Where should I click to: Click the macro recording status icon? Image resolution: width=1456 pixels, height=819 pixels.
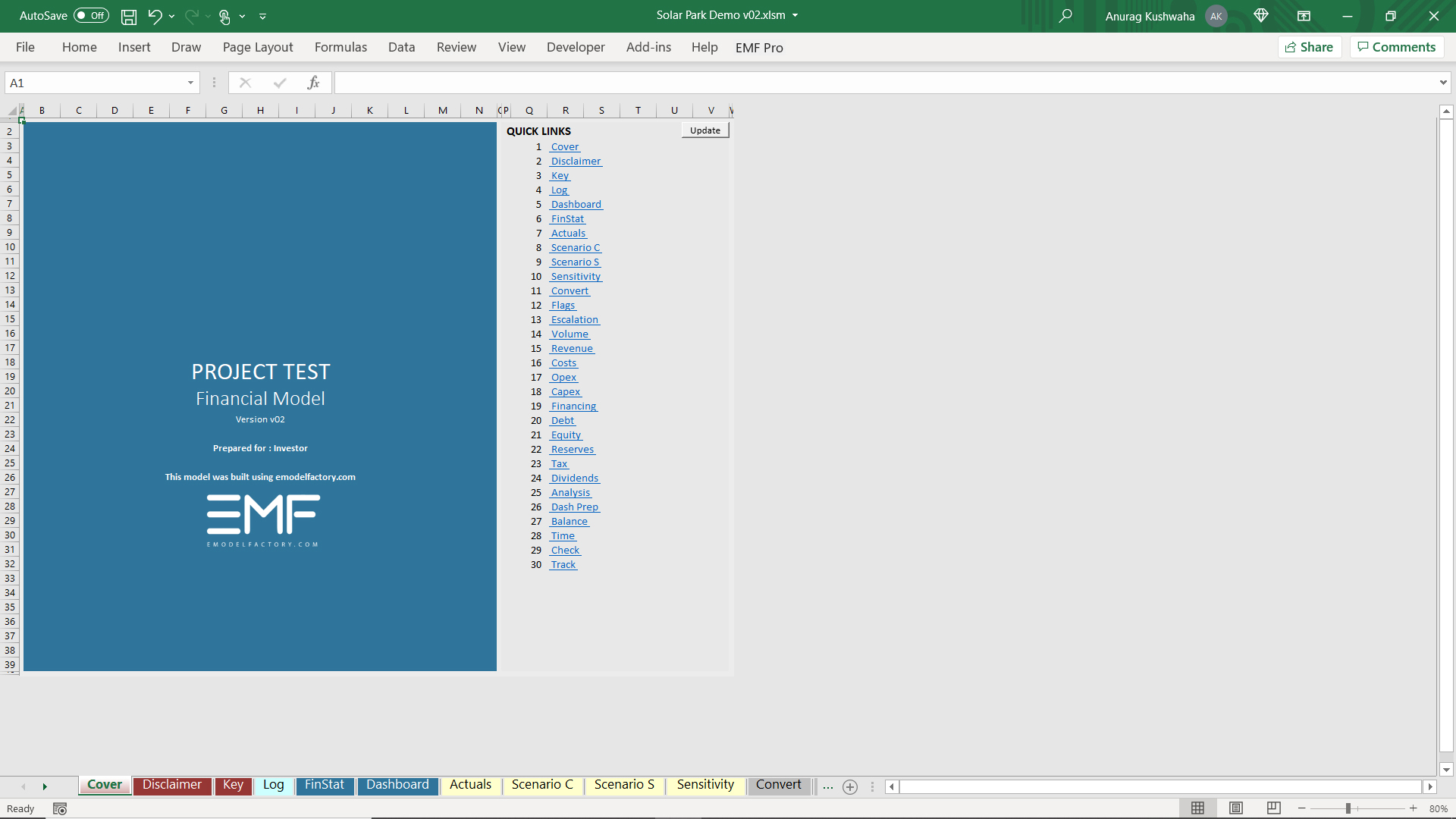pyautogui.click(x=60, y=809)
